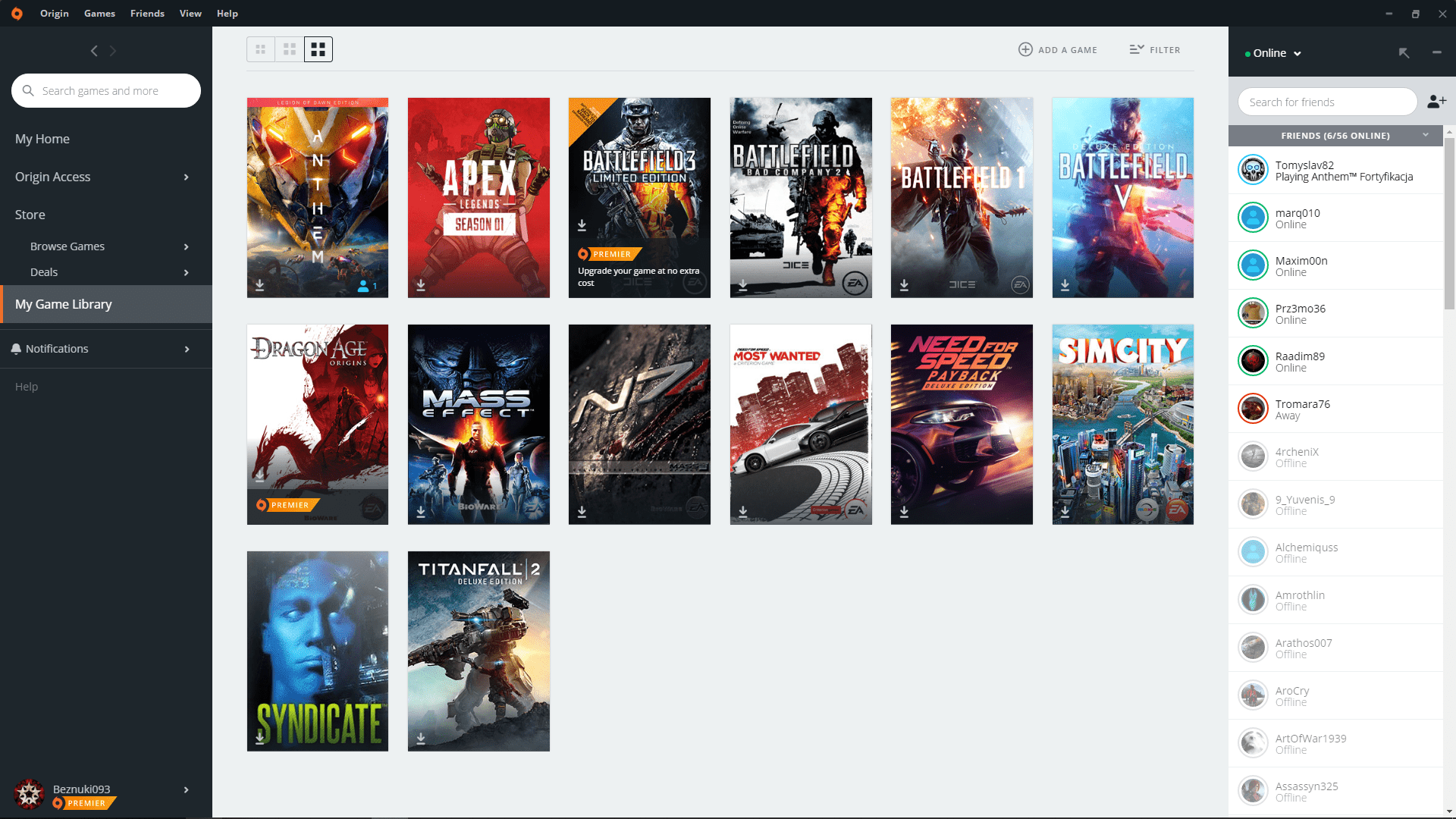
Task: Expand the Origin Access submenu
Action: tap(186, 177)
